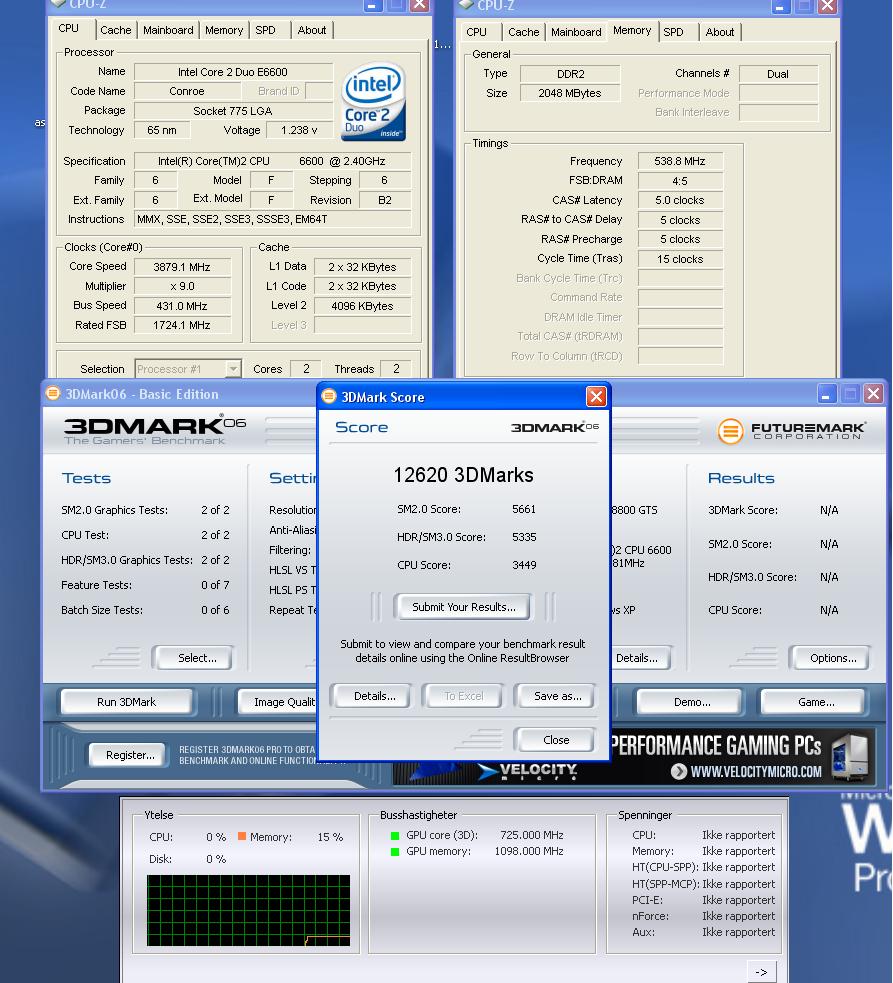
Task: Click the orange Memory legend square
Action: (x=241, y=836)
